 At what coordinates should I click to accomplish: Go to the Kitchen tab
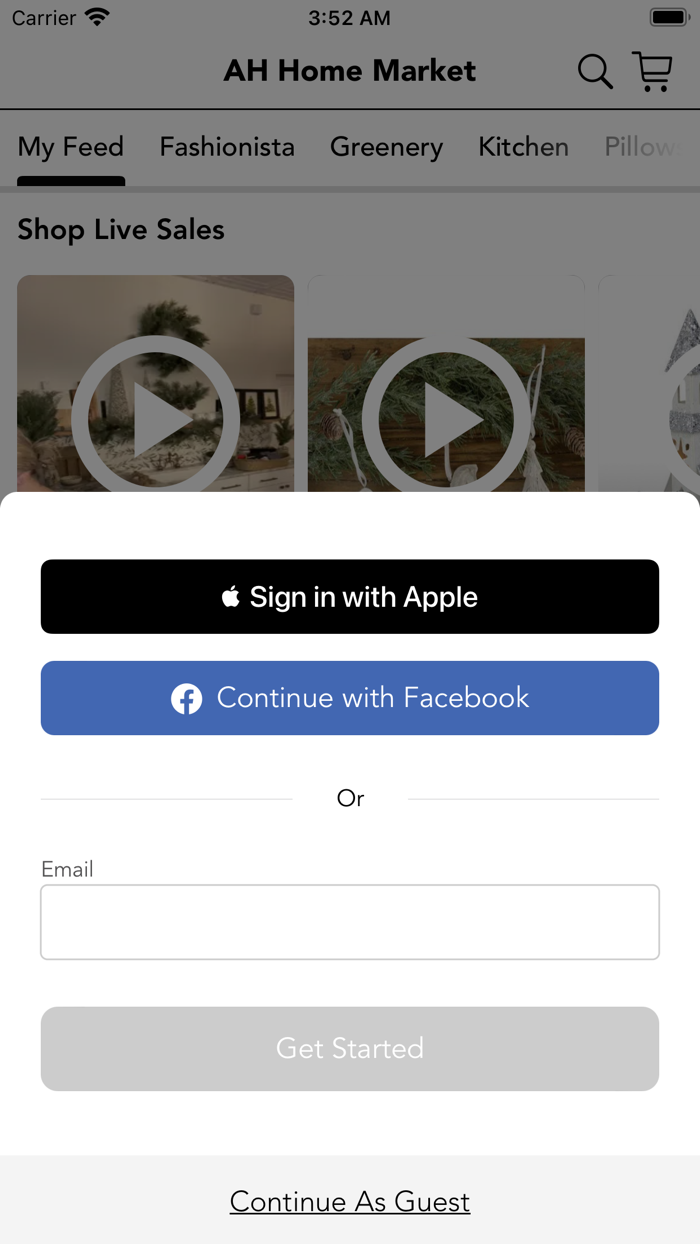tap(523, 147)
